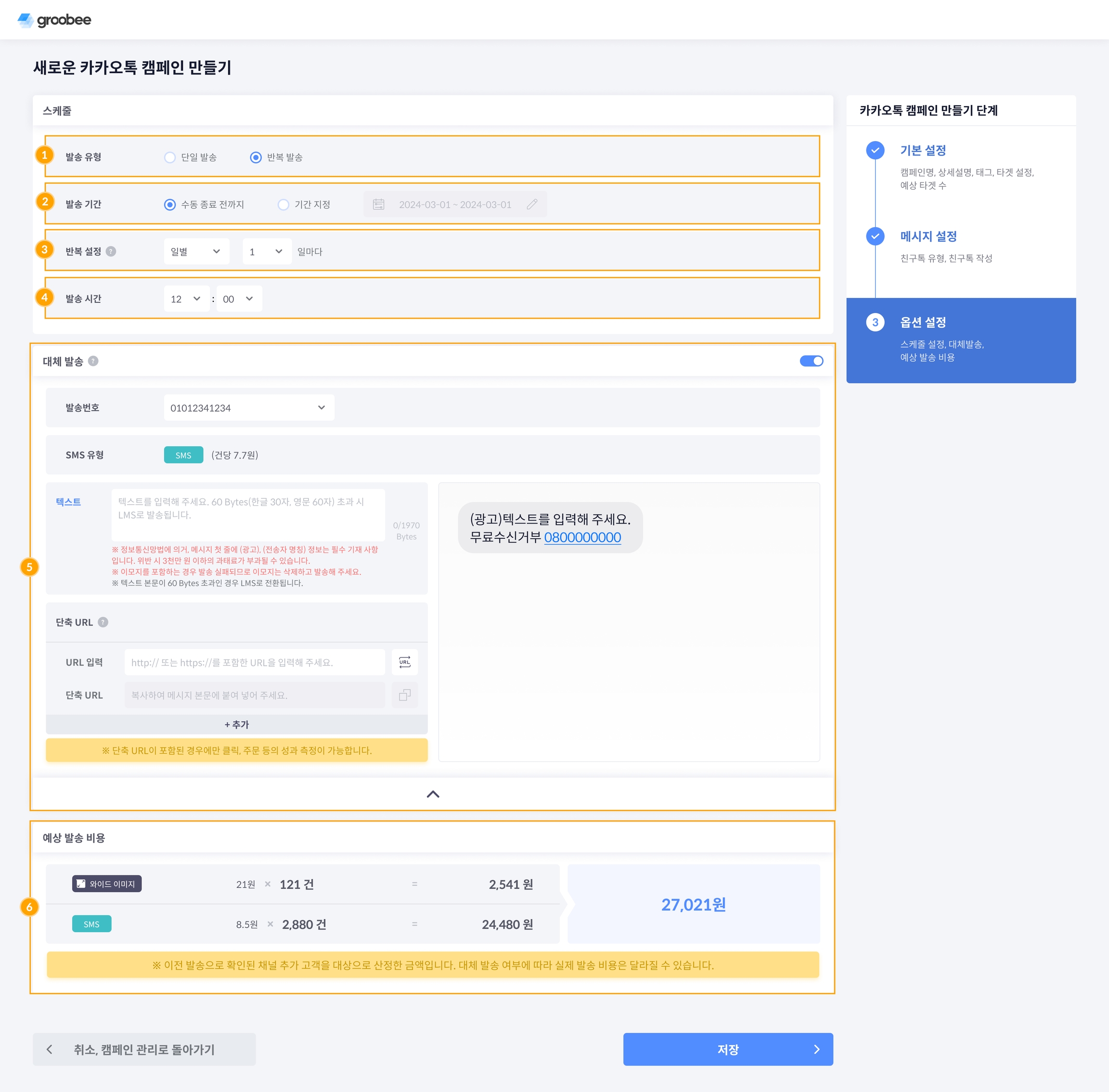Select the 기간 지정 radio option

(284, 205)
